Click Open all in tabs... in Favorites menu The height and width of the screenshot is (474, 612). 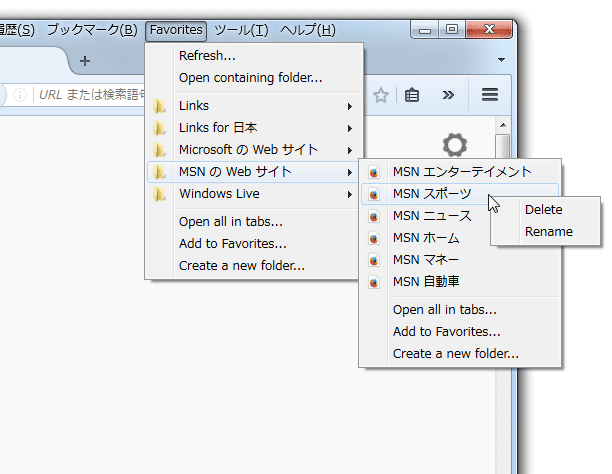[x=253, y=222]
